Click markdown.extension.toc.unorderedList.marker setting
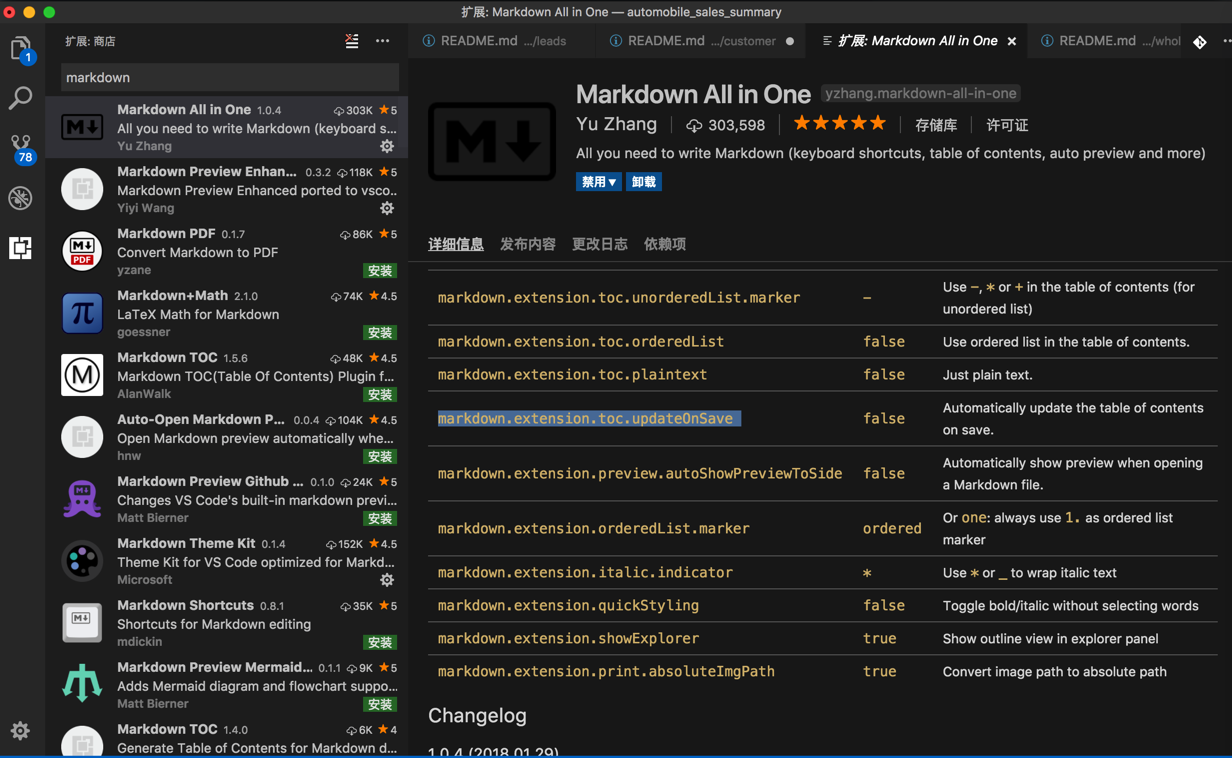The height and width of the screenshot is (758, 1232). 619,297
